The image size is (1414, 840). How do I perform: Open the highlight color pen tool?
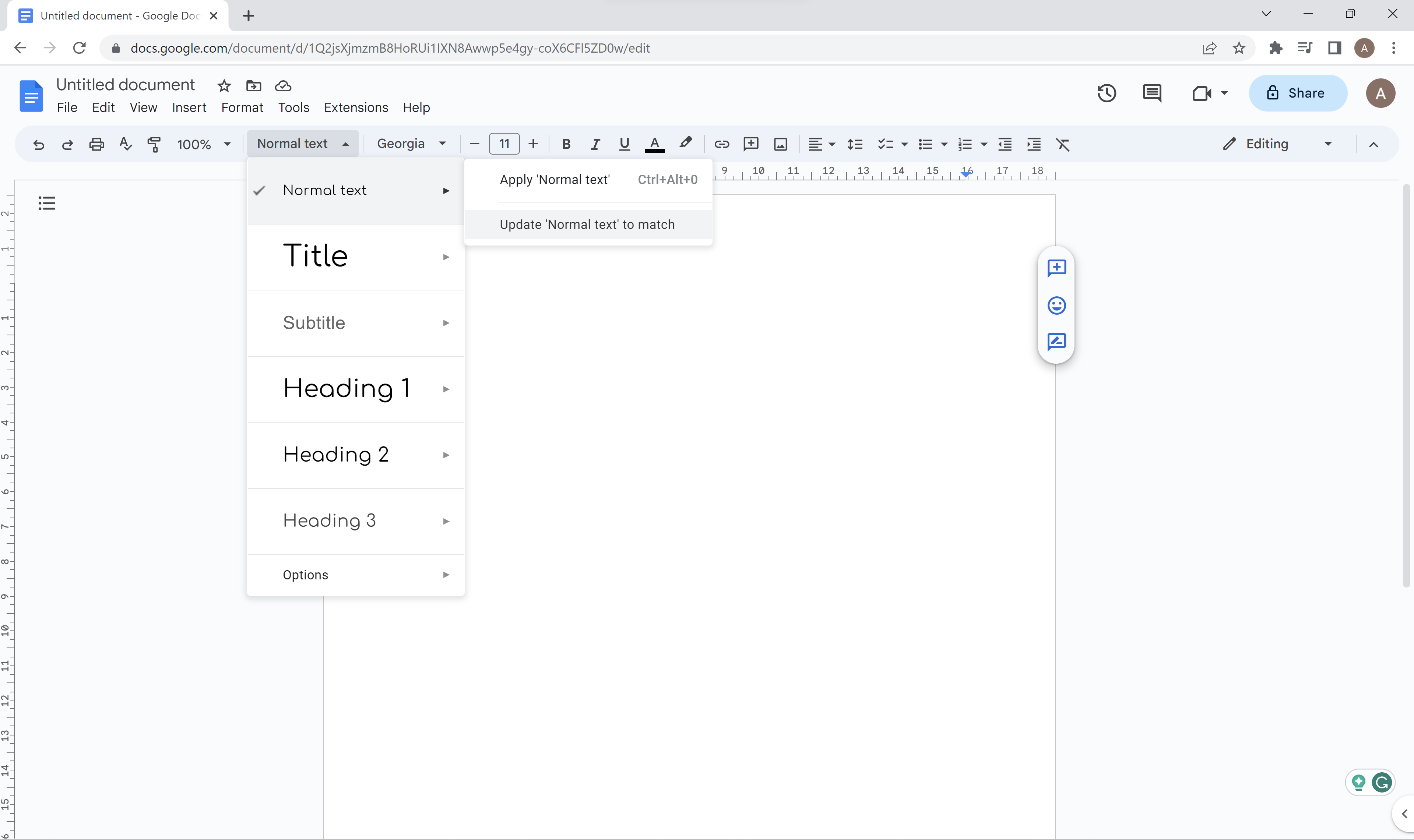click(x=686, y=143)
